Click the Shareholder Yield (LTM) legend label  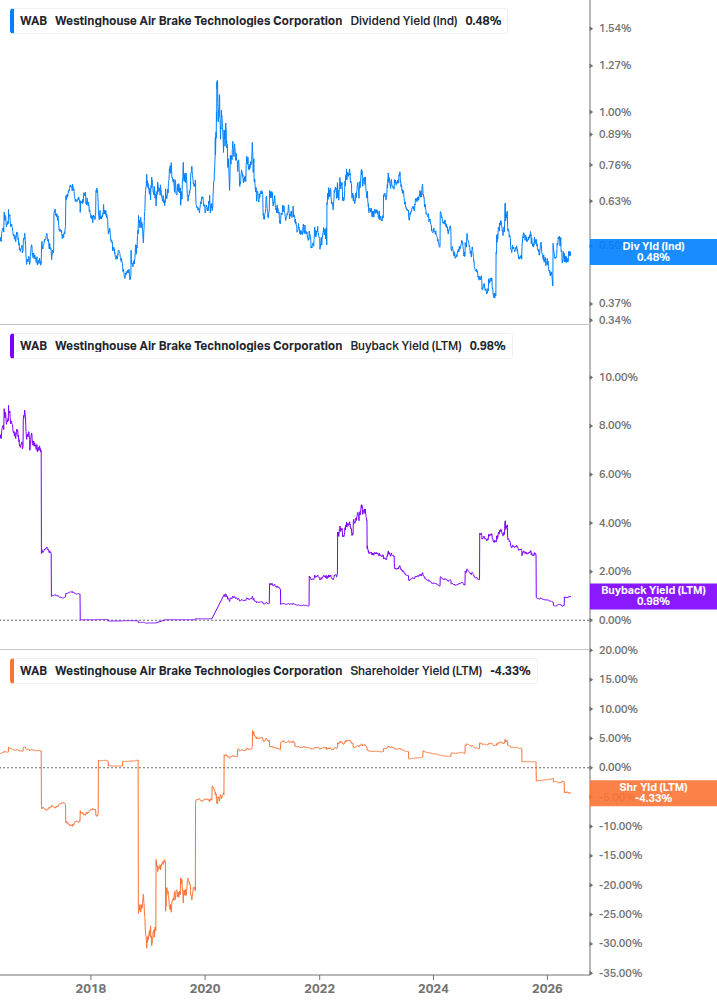tap(416, 671)
